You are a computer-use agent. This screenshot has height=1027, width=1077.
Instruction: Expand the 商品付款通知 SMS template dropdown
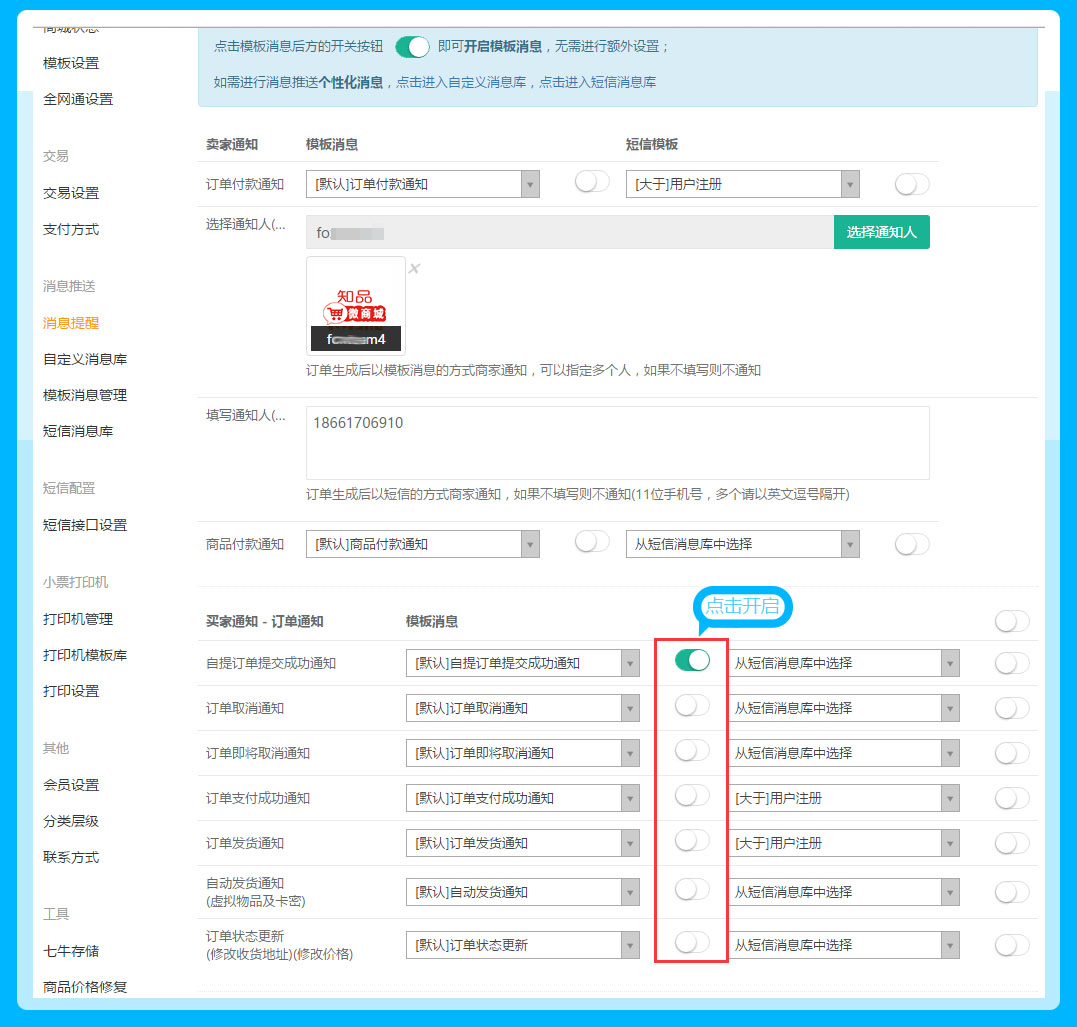pyautogui.click(x=742, y=544)
